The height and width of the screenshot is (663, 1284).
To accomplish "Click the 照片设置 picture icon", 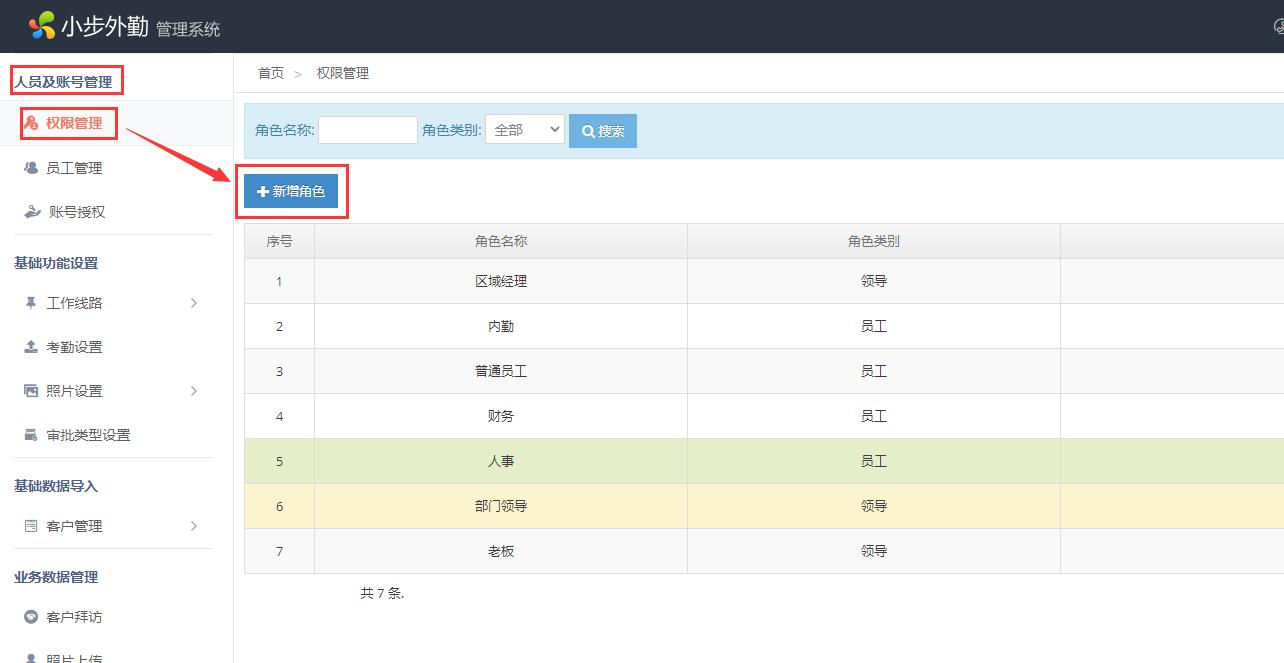I will 31,391.
